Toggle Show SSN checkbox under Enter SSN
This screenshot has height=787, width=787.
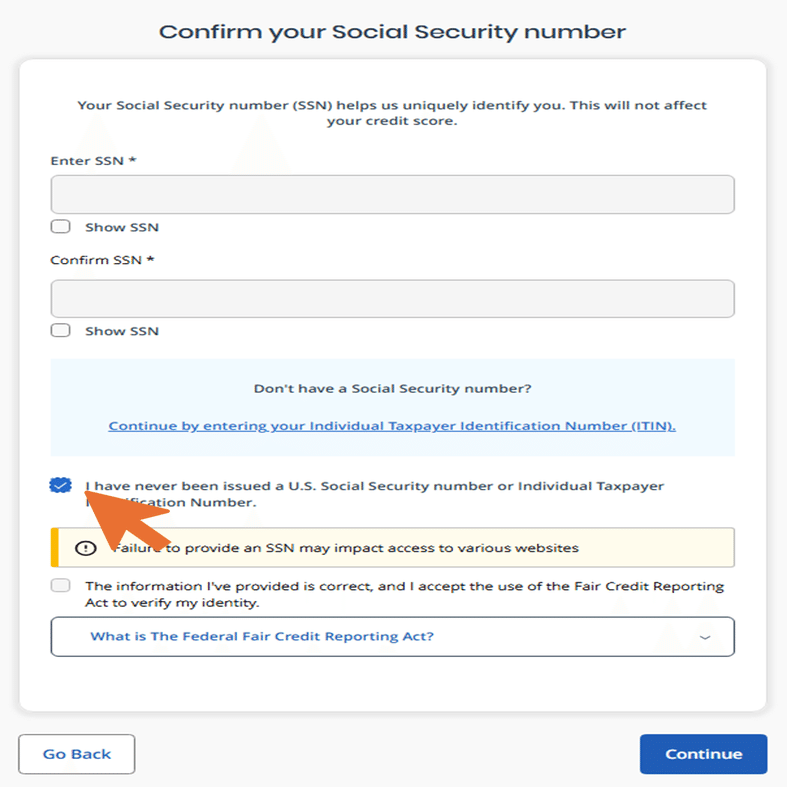[61, 227]
